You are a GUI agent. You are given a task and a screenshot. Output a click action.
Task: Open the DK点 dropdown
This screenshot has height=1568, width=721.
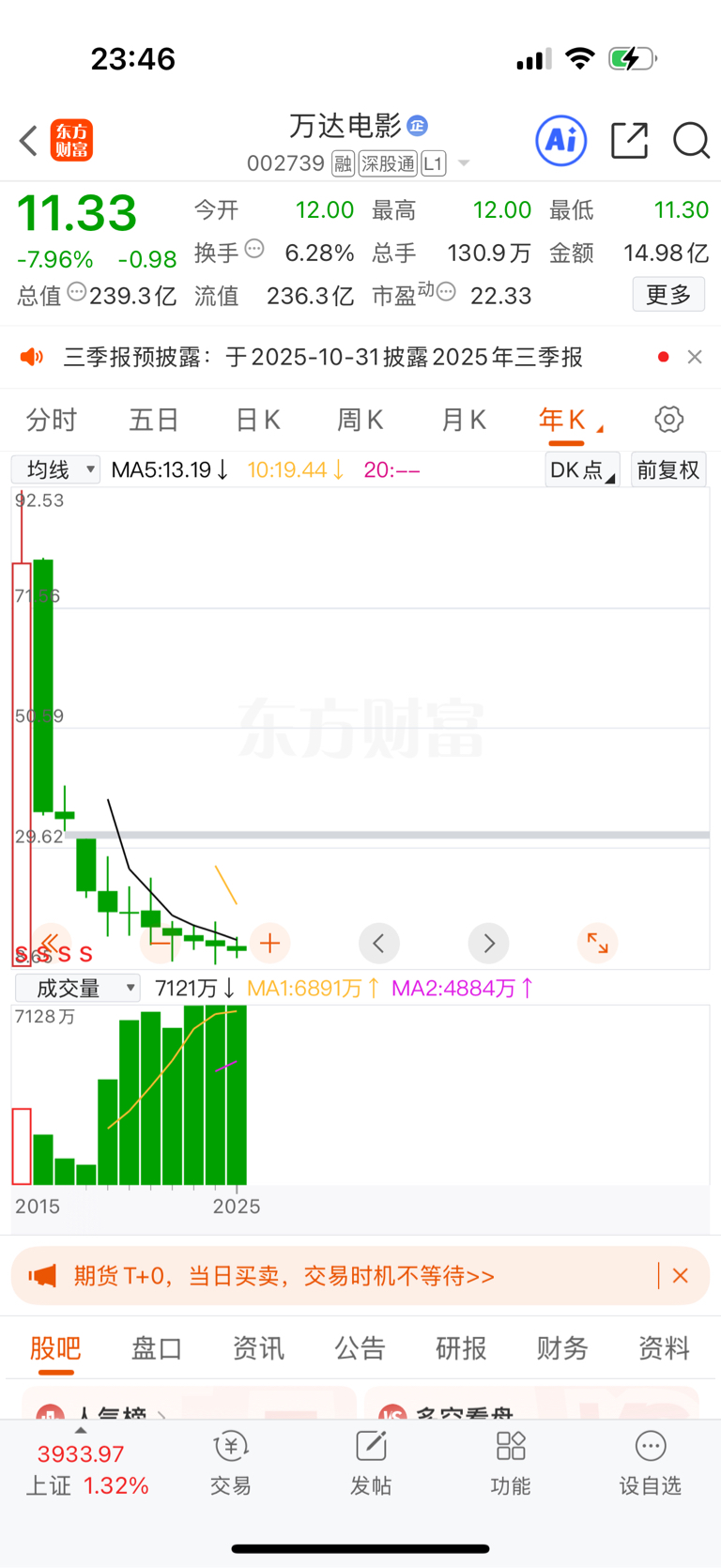tap(582, 469)
